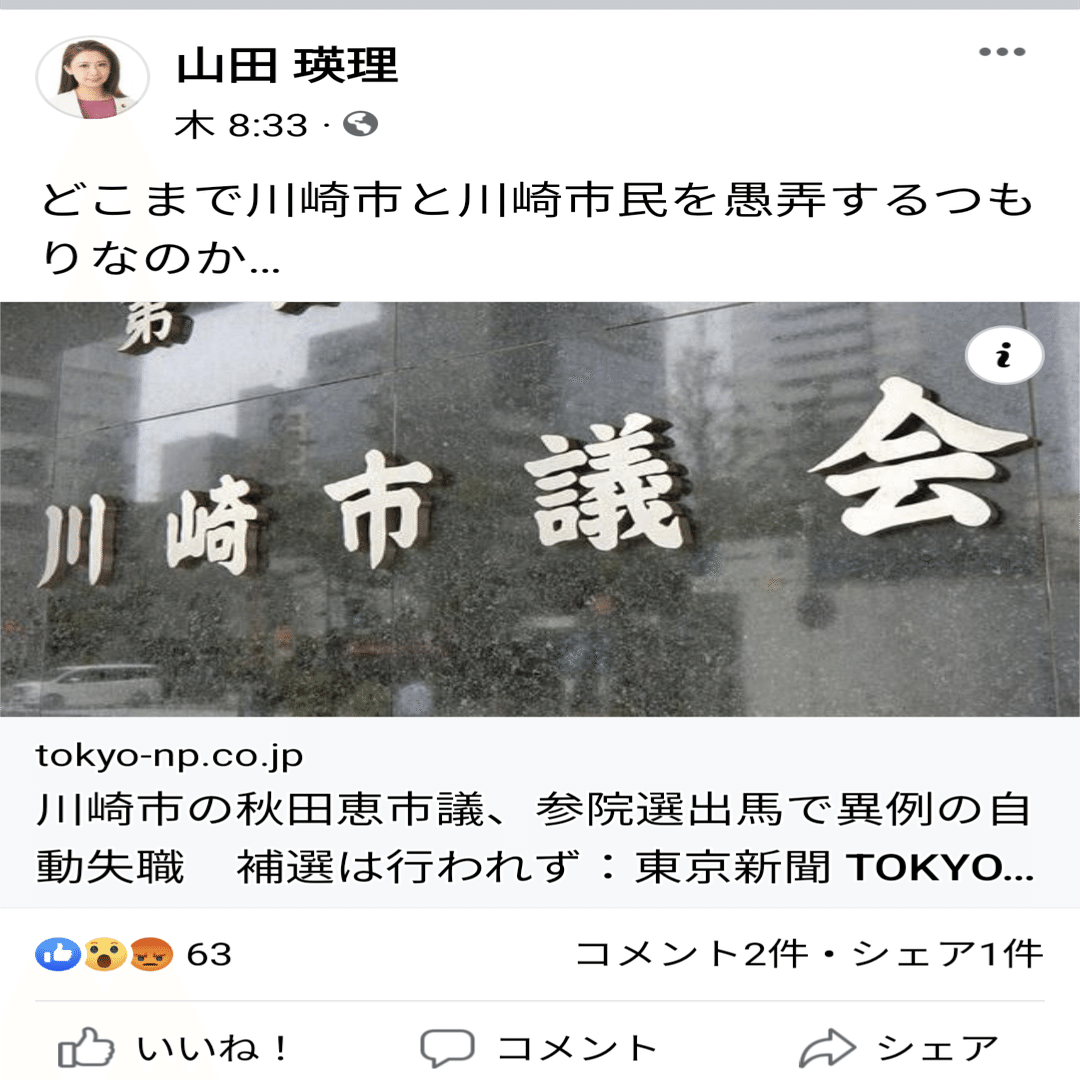This screenshot has width=1080, height=1080.
Task: View シェア1件 share list
Action: 947,955
